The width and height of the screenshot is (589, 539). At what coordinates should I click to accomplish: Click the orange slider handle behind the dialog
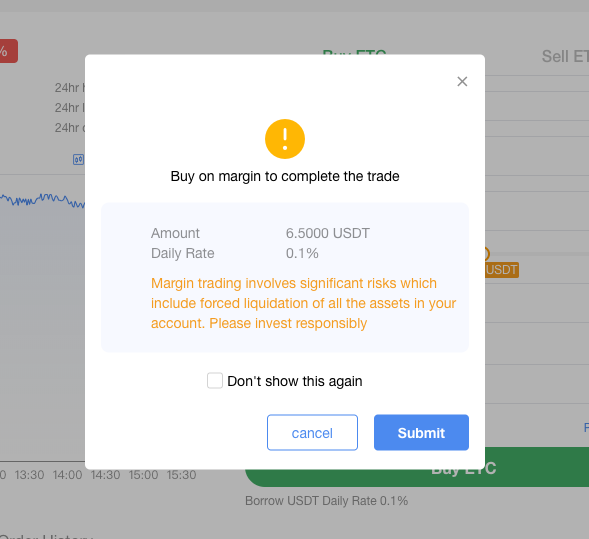(487, 254)
